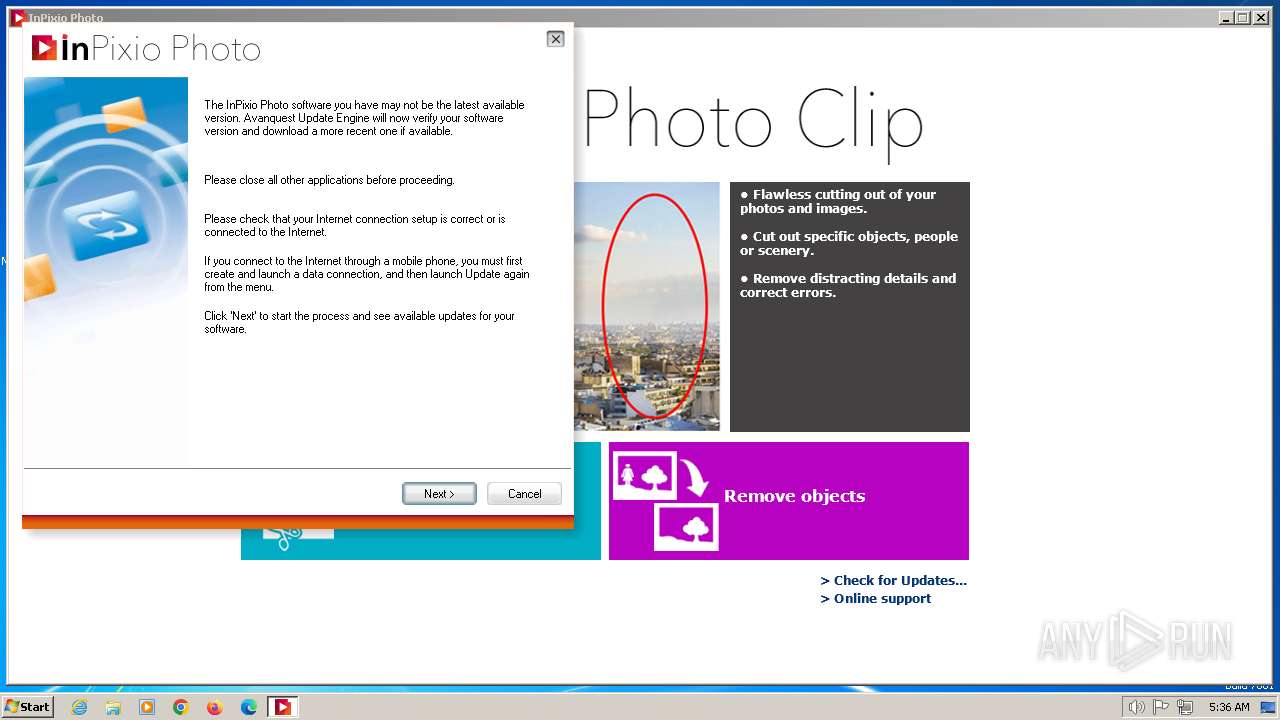Open the Remove objects tile
1280x720 pixels.
789,501
